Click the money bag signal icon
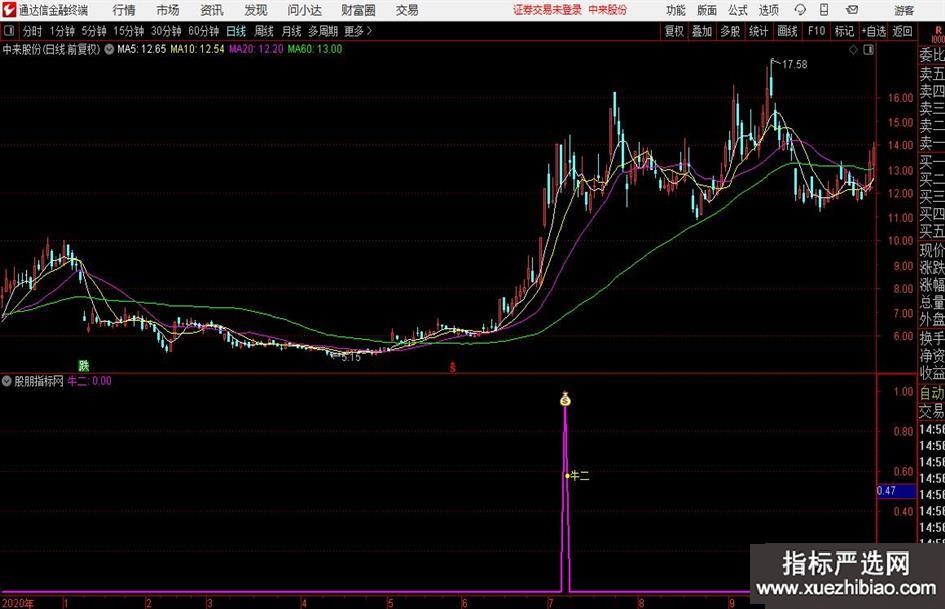945x609 pixels. coord(565,399)
